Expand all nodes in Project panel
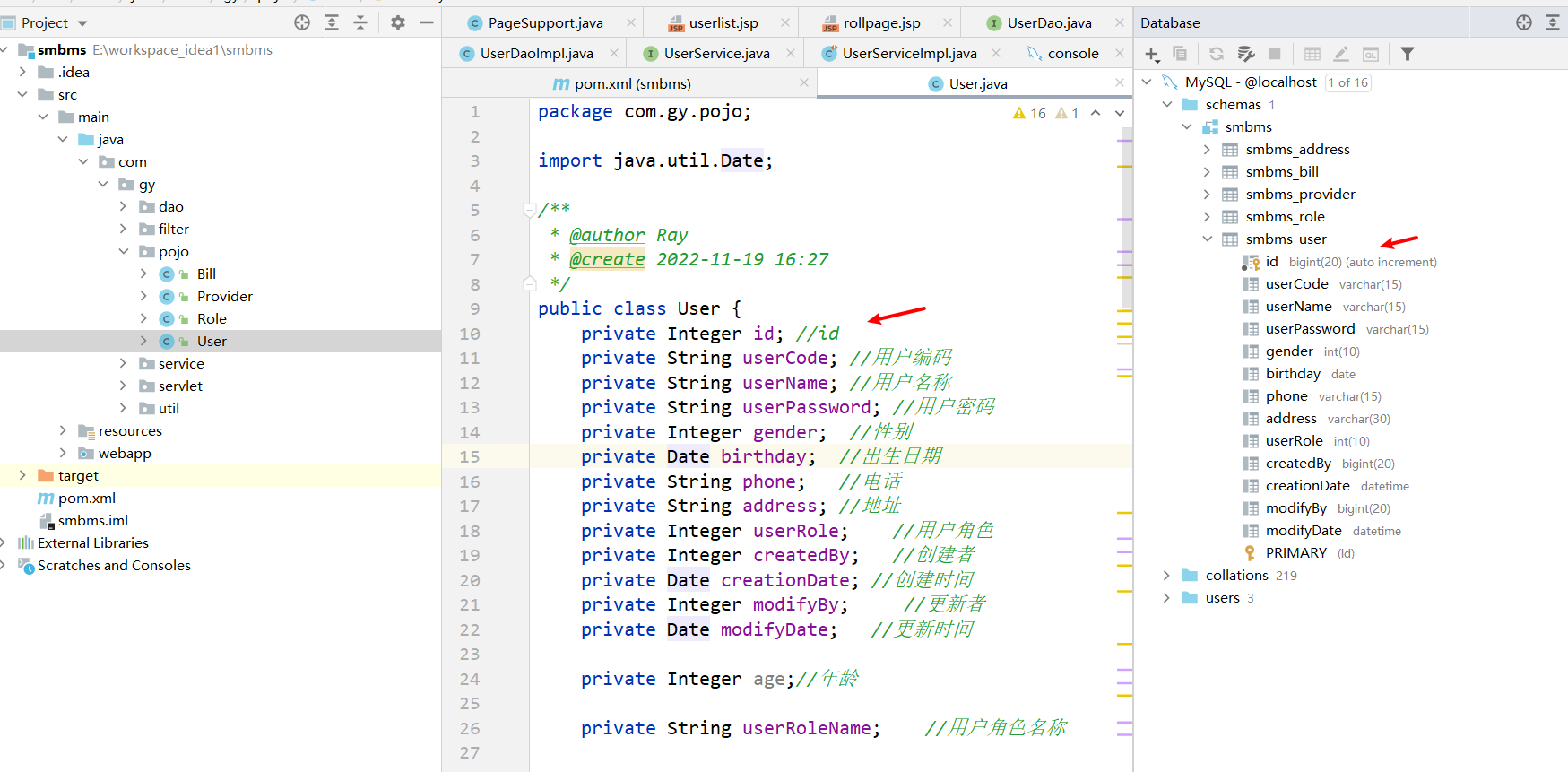The image size is (1568, 772). pyautogui.click(x=332, y=22)
